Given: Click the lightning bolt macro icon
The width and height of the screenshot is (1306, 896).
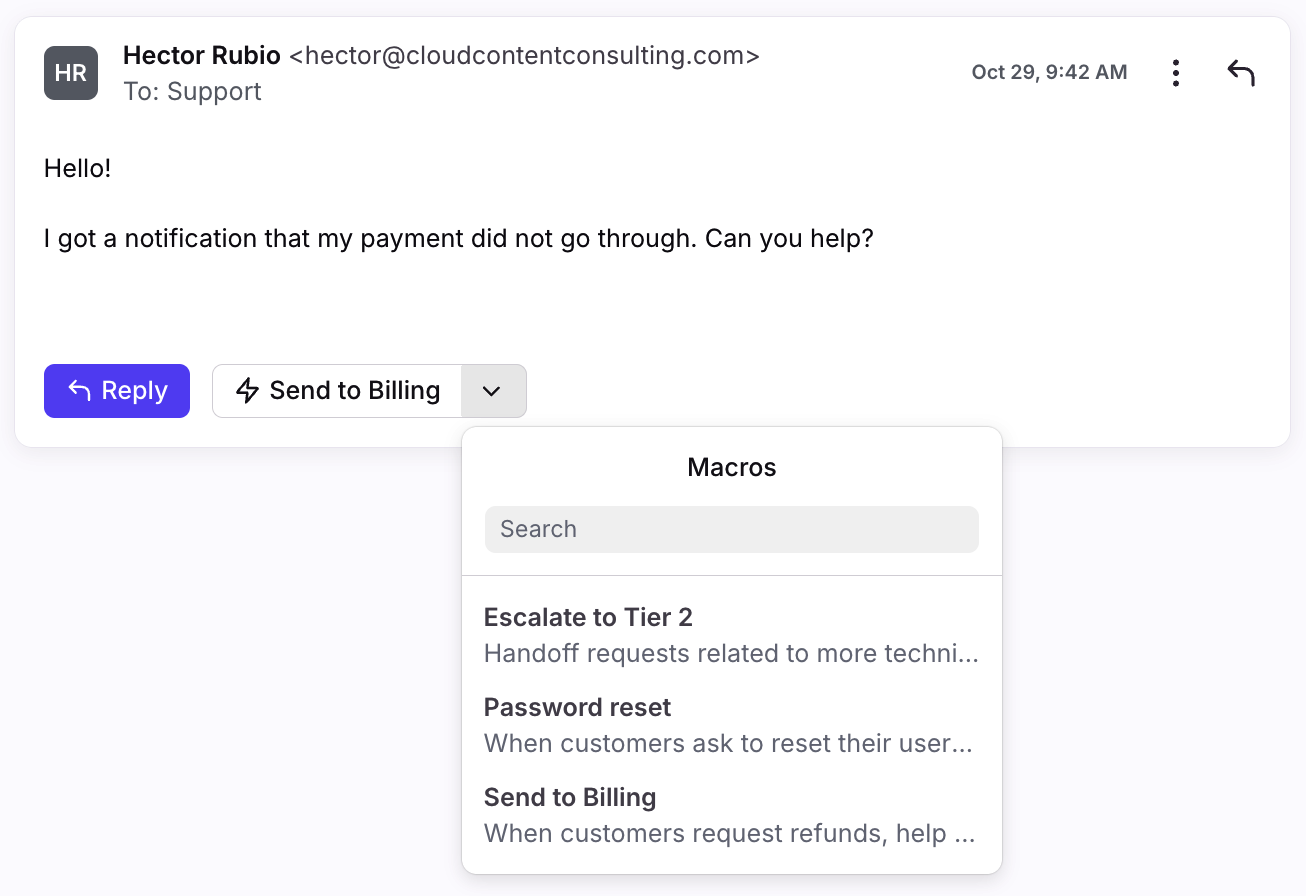Looking at the screenshot, I should [x=247, y=390].
